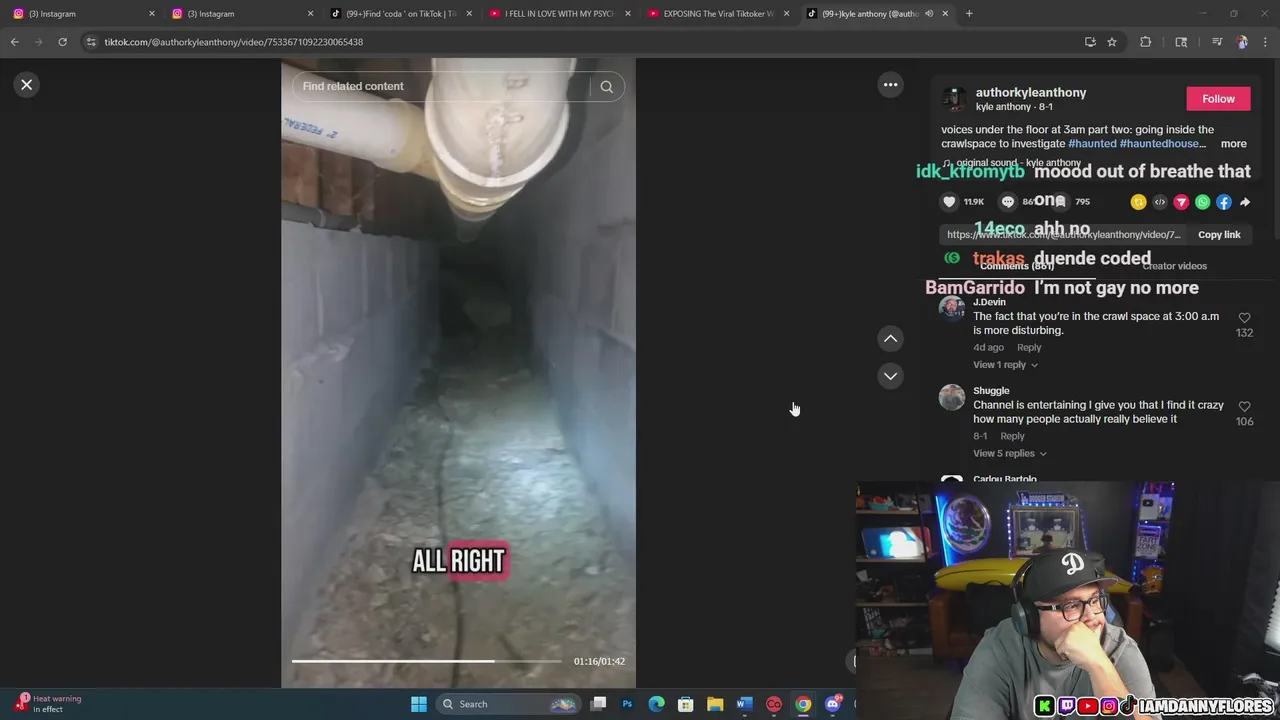The image size is (1280, 720).
Task: Reply to J.Devin's comment
Action: (1029, 348)
